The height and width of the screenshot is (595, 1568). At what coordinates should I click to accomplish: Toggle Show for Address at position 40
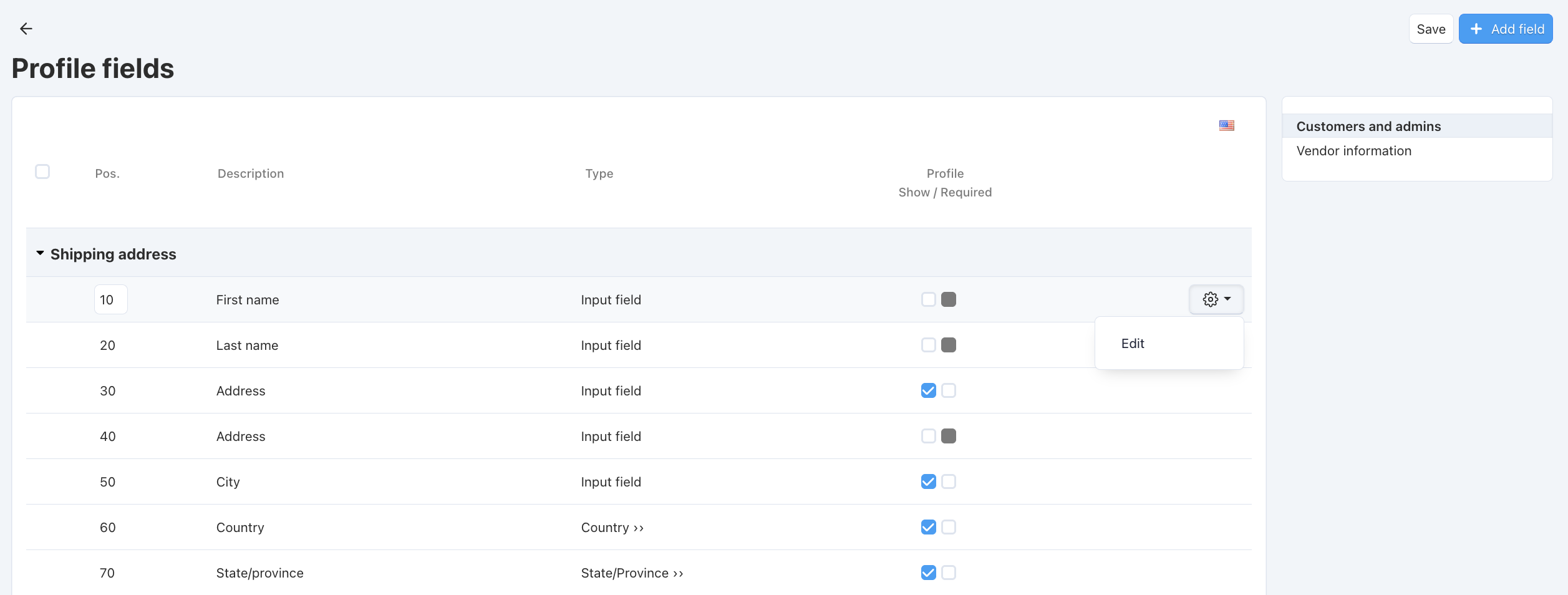(x=929, y=436)
